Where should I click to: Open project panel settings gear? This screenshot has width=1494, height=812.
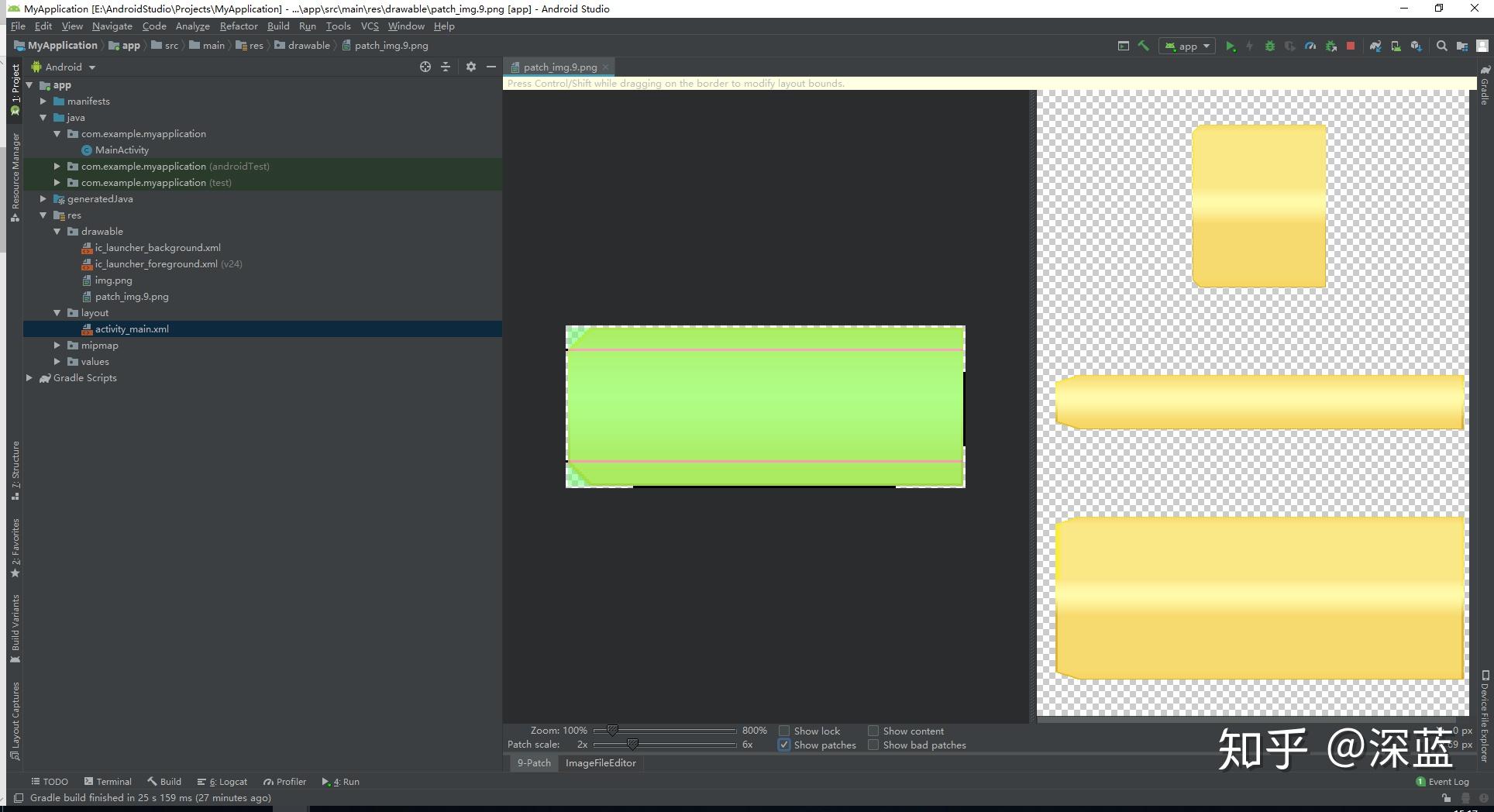pos(470,67)
